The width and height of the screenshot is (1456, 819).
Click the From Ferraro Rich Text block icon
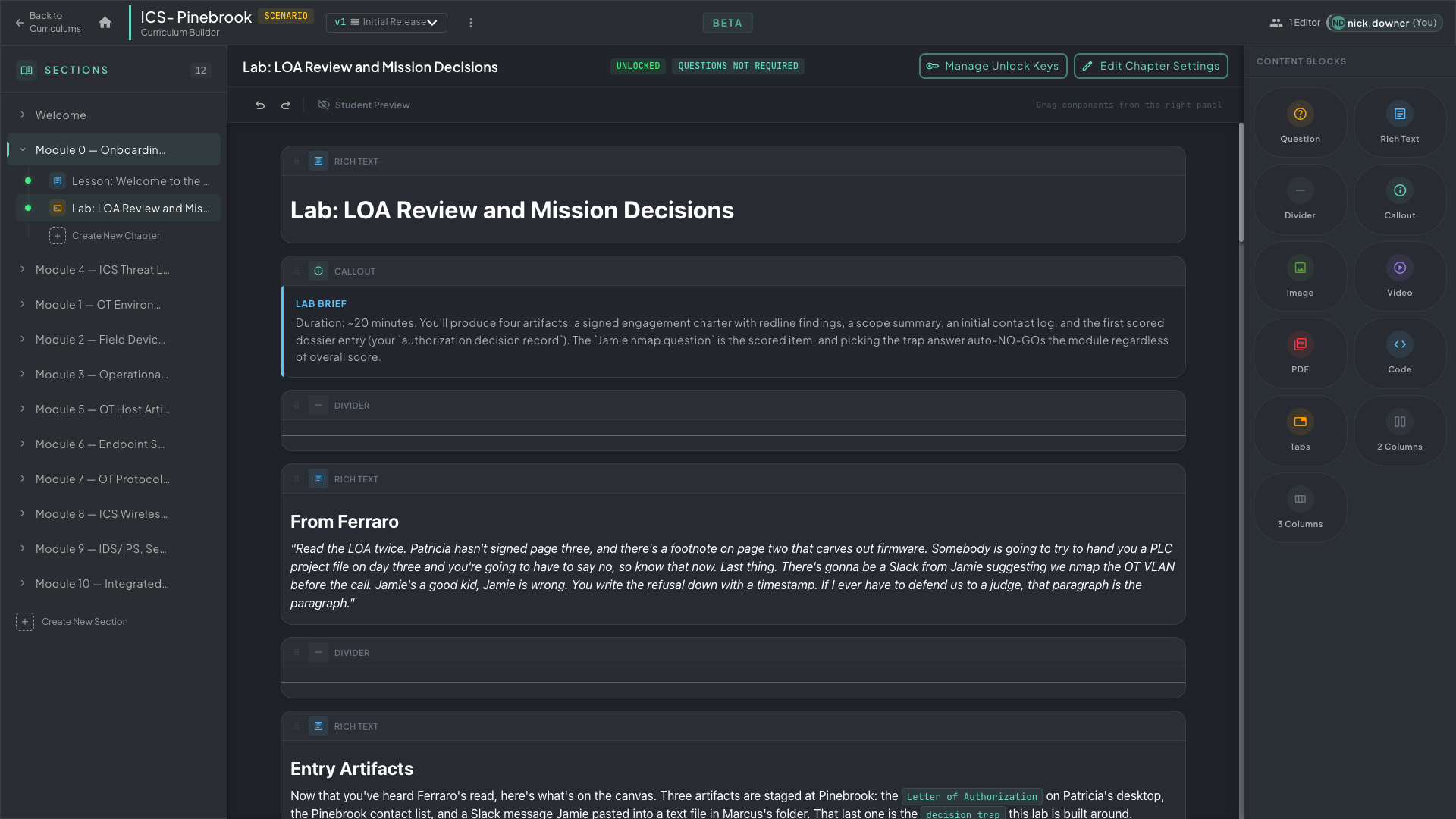(x=318, y=479)
